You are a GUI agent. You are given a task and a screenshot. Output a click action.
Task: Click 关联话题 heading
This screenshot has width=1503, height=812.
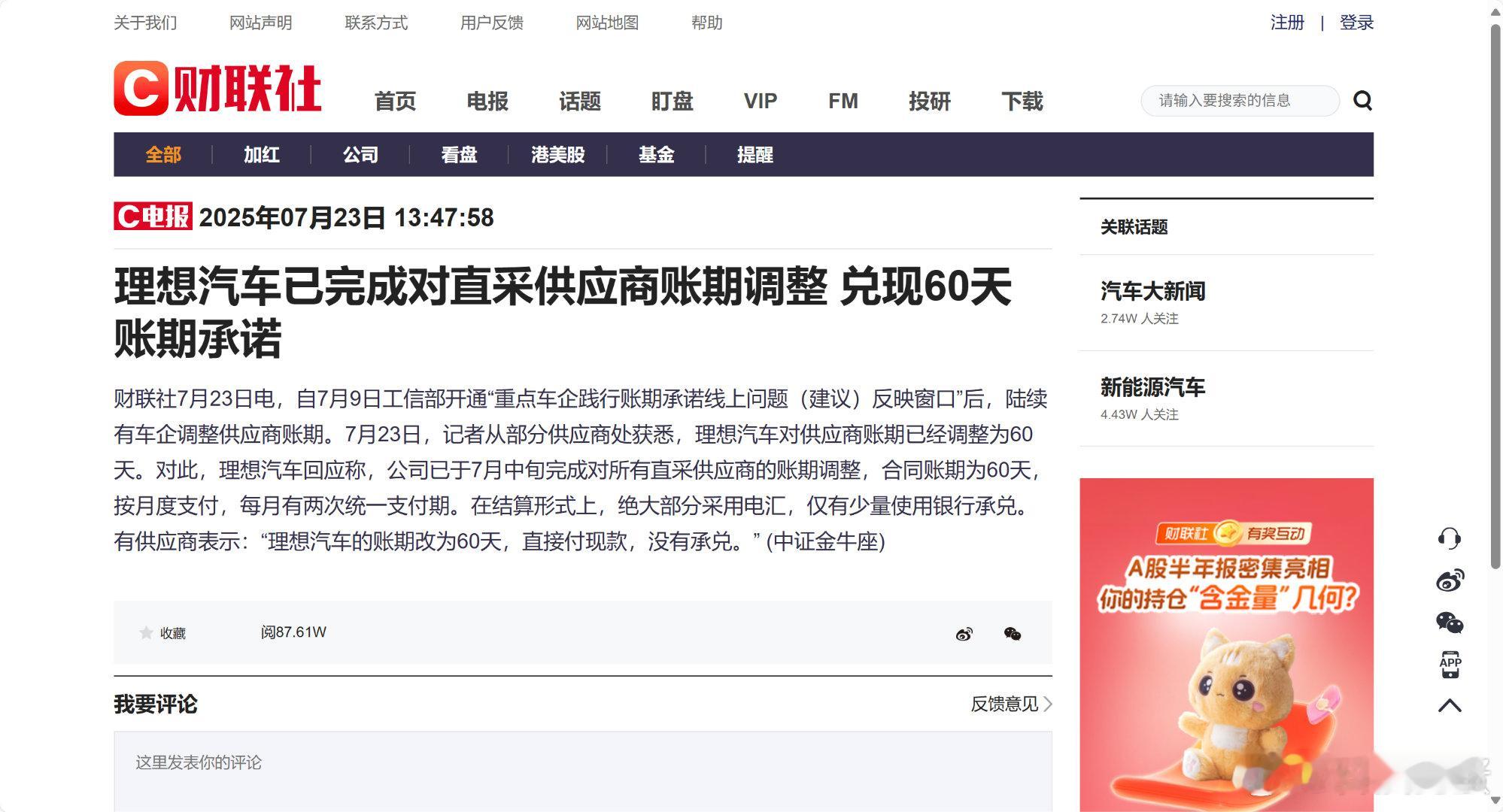(1134, 227)
